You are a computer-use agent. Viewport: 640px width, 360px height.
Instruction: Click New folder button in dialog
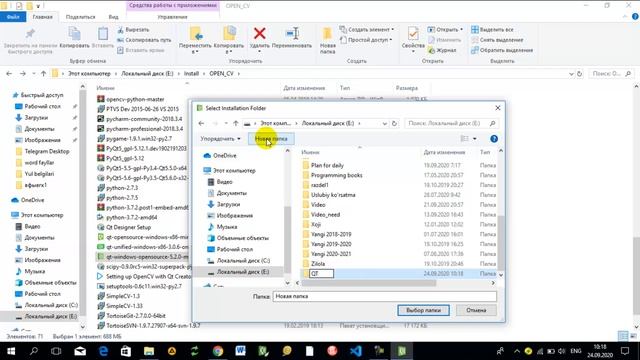(x=271, y=139)
